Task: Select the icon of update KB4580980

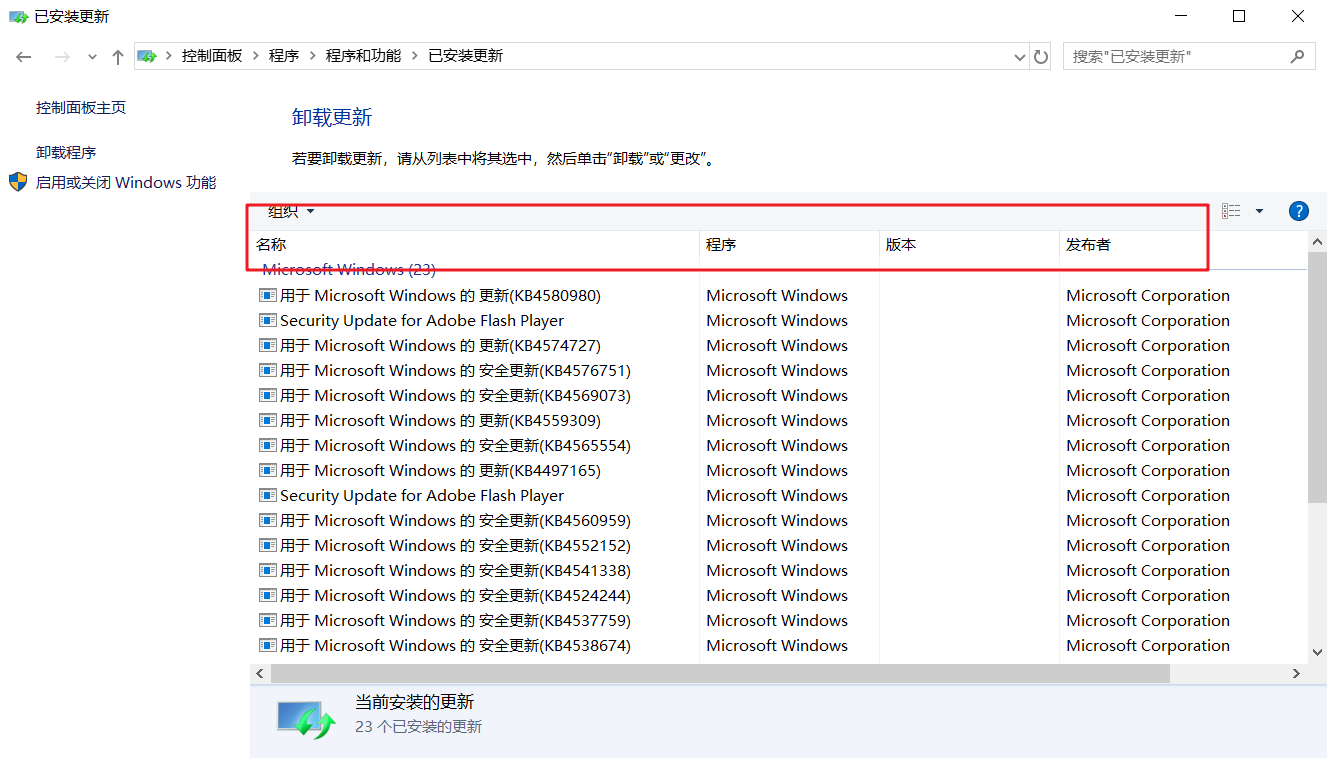Action: (267, 296)
